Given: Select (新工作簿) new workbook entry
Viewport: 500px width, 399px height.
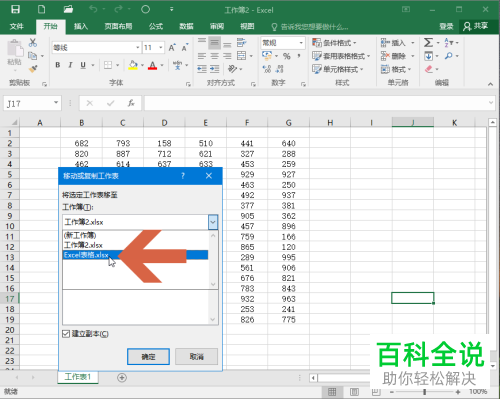Looking at the screenshot, I should pos(135,235).
